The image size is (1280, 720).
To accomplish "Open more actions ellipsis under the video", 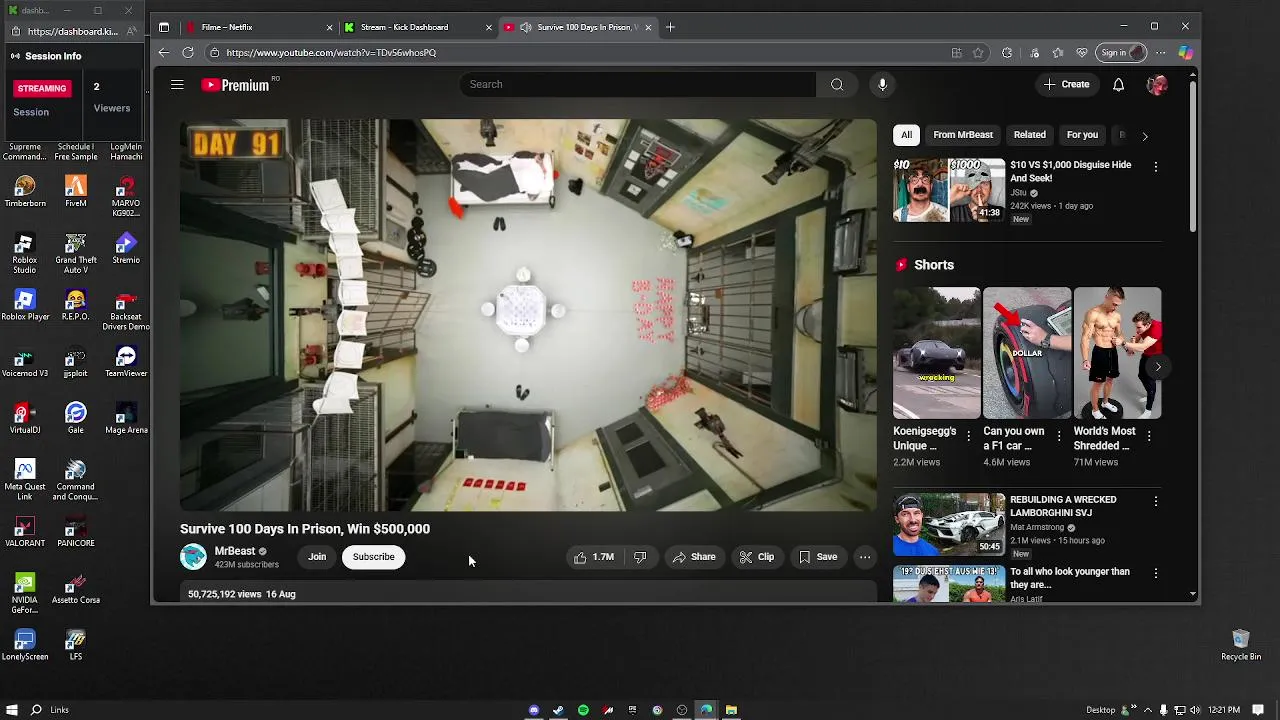I will coord(865,557).
